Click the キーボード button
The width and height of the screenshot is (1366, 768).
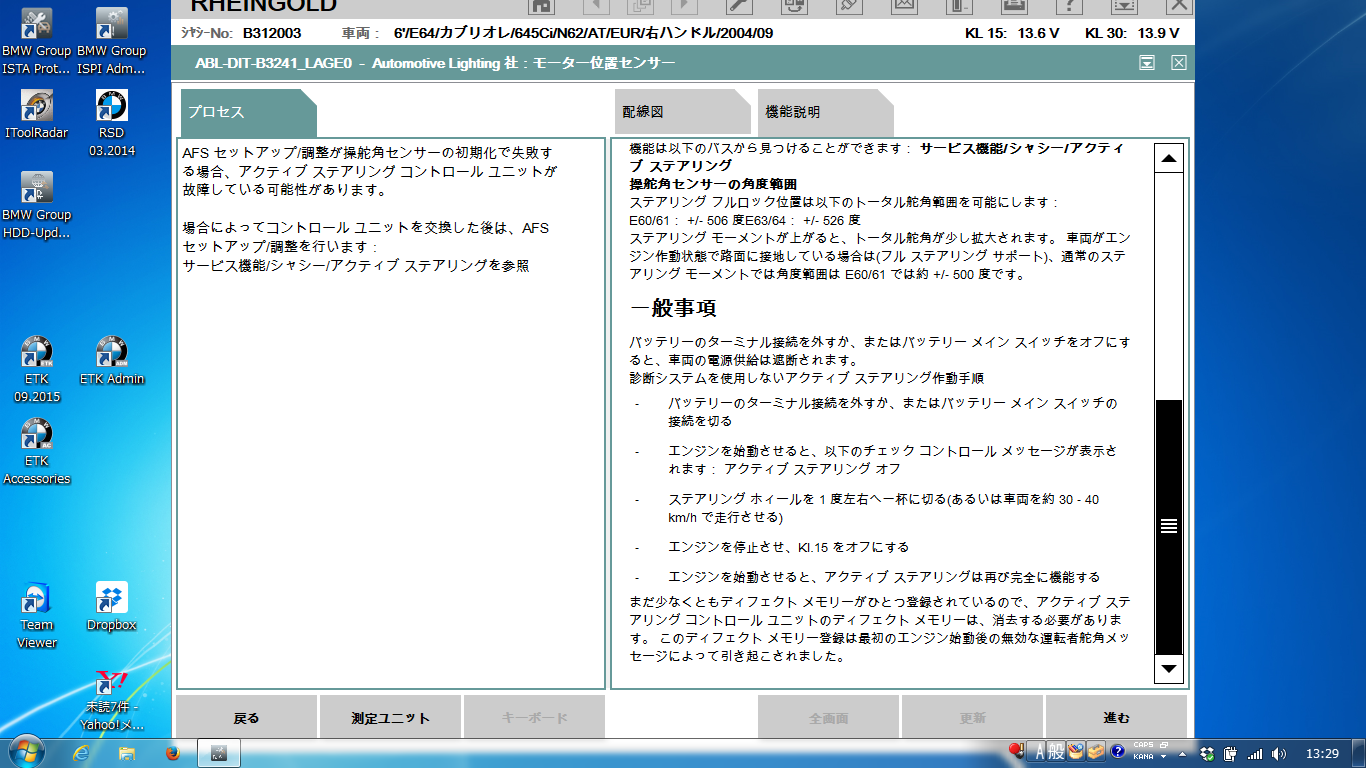point(534,718)
